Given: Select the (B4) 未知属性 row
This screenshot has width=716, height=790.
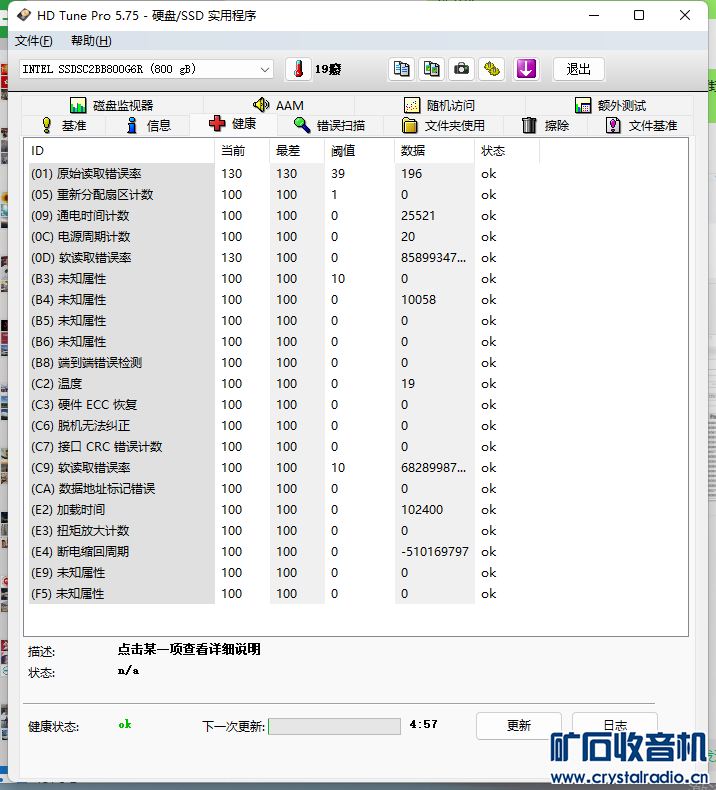Looking at the screenshot, I should pos(284,300).
